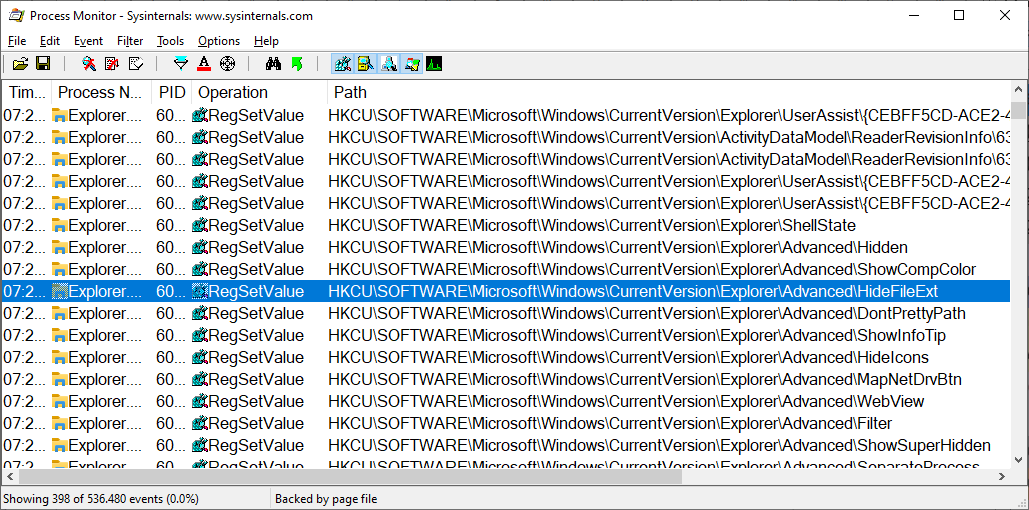Select the path ending in Advanced\DontPrettyPath
The width and height of the screenshot is (1029, 510).
coord(647,314)
